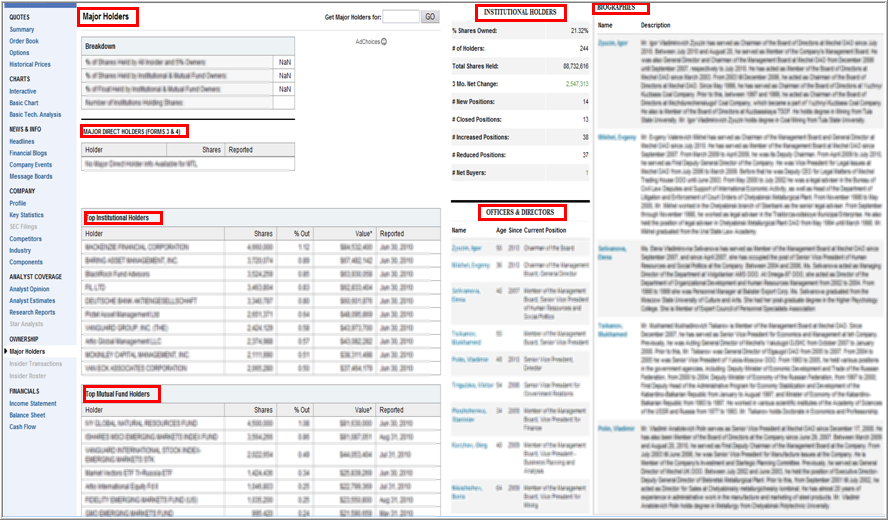The width and height of the screenshot is (888, 520).
Task: Open Zyuzin, Igor biography name link
Action: (613, 43)
